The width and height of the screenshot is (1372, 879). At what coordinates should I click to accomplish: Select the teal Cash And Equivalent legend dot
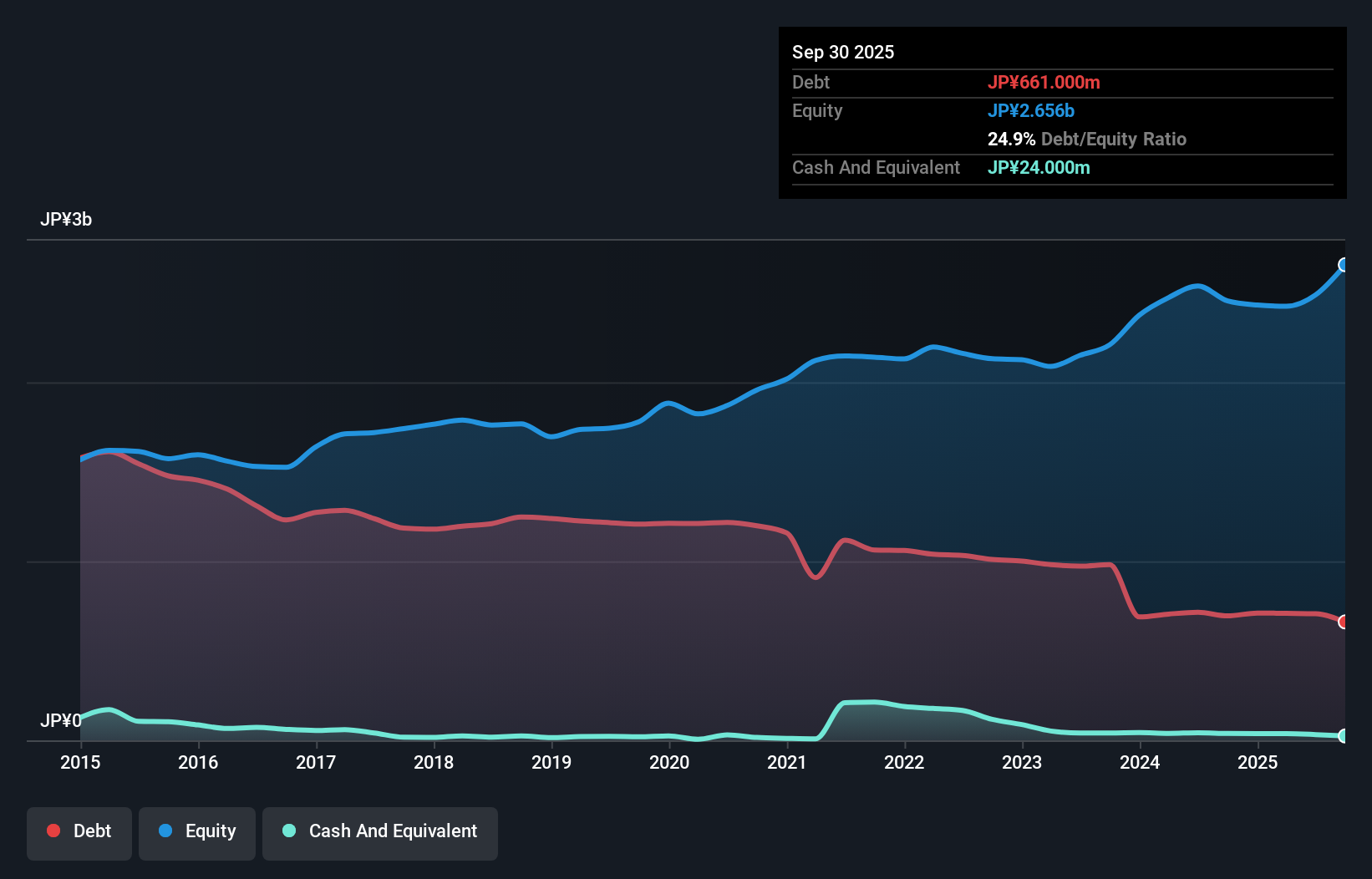click(x=288, y=831)
